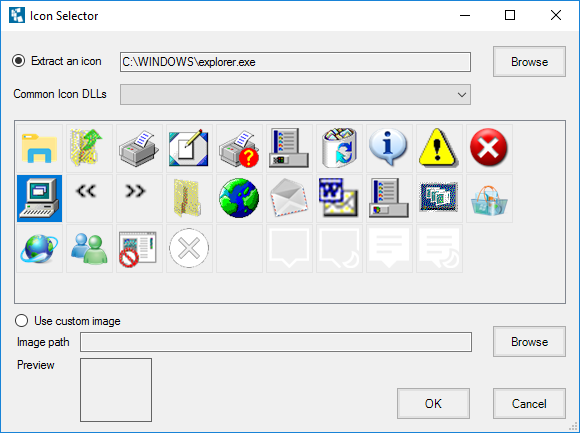
Task: Select the double left chevron icon
Action: point(90,199)
